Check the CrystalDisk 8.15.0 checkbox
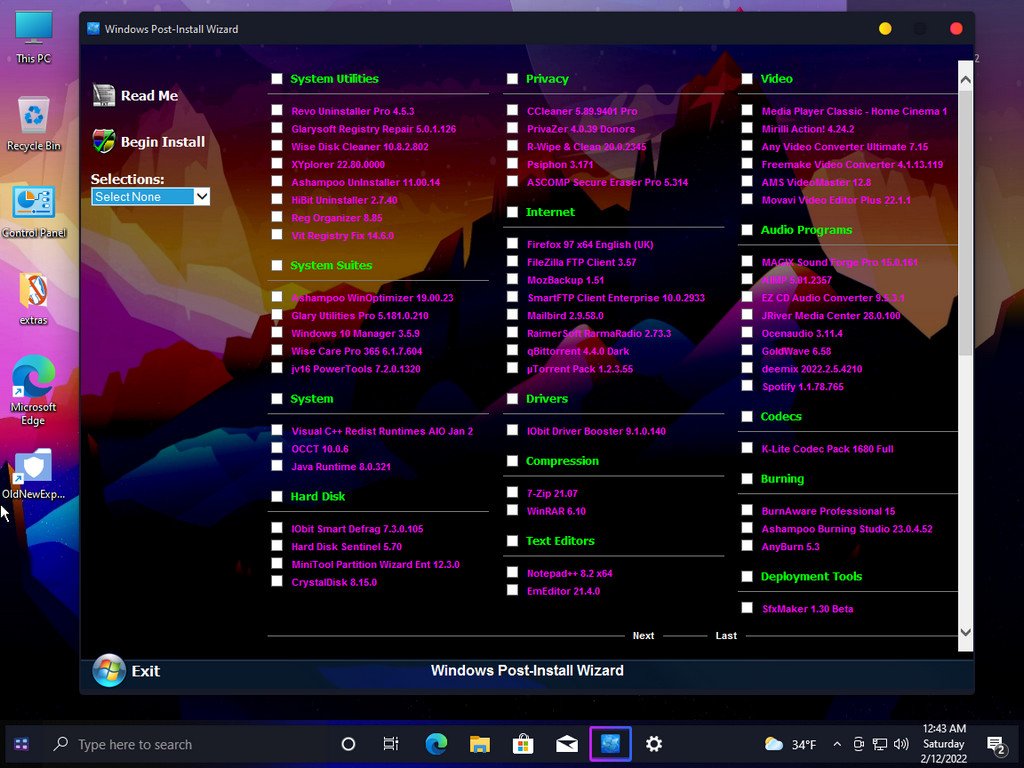Viewport: 1024px width, 768px height. point(277,581)
